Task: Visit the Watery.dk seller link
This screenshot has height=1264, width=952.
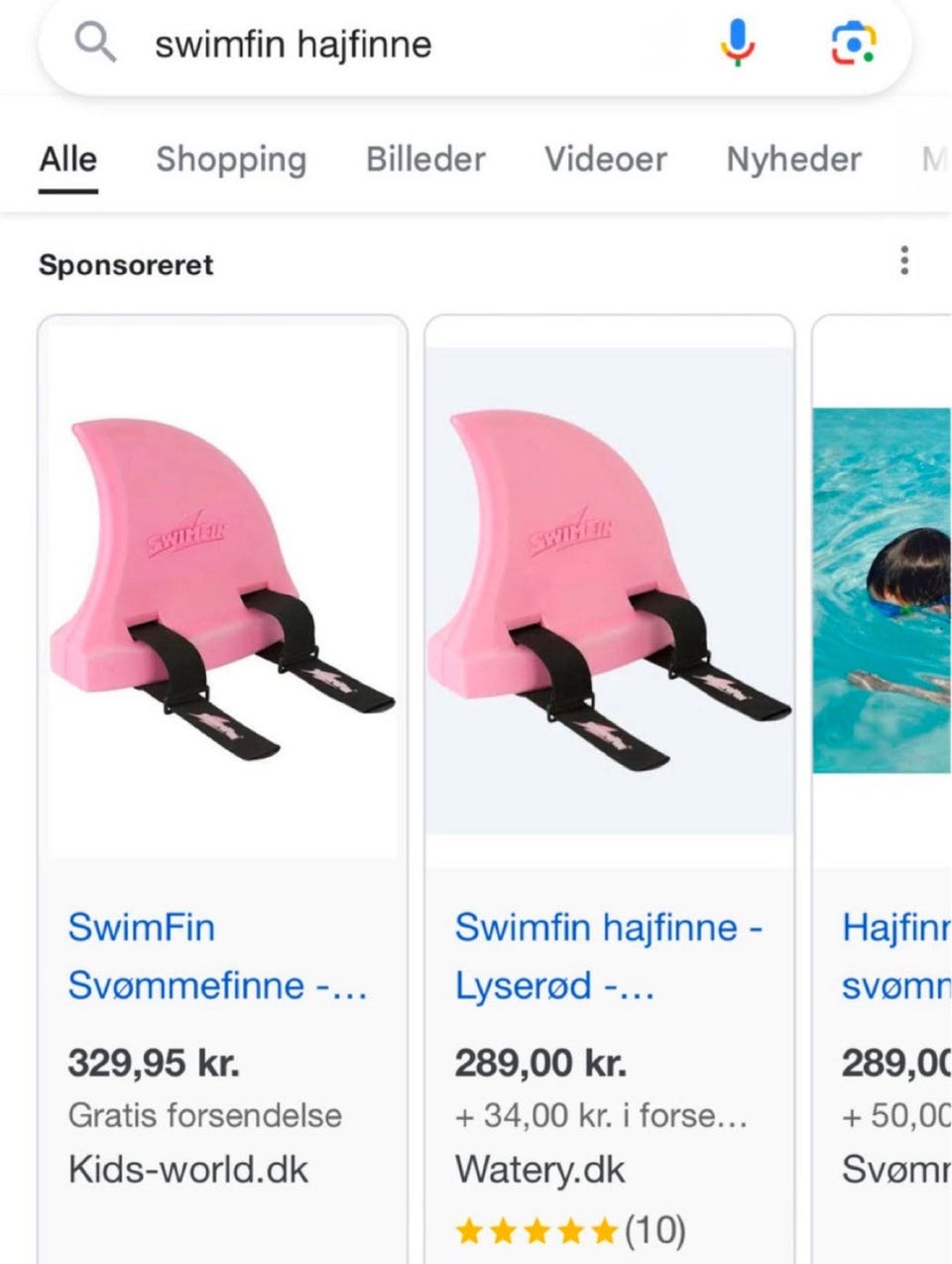Action: [538, 1169]
